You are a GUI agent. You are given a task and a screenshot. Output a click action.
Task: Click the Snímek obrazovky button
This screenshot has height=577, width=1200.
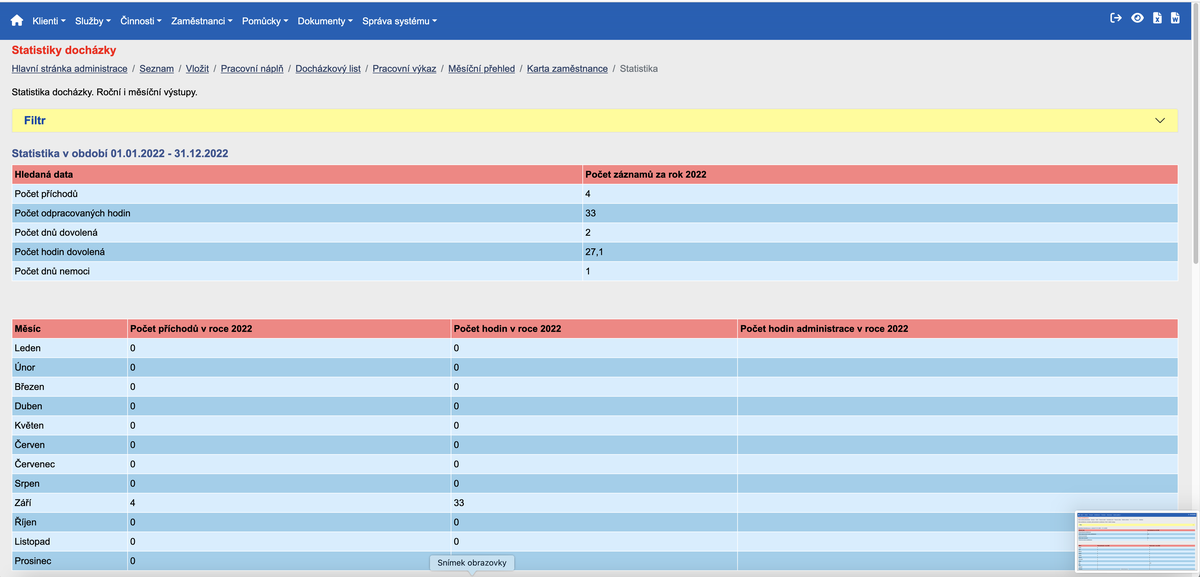(x=471, y=562)
